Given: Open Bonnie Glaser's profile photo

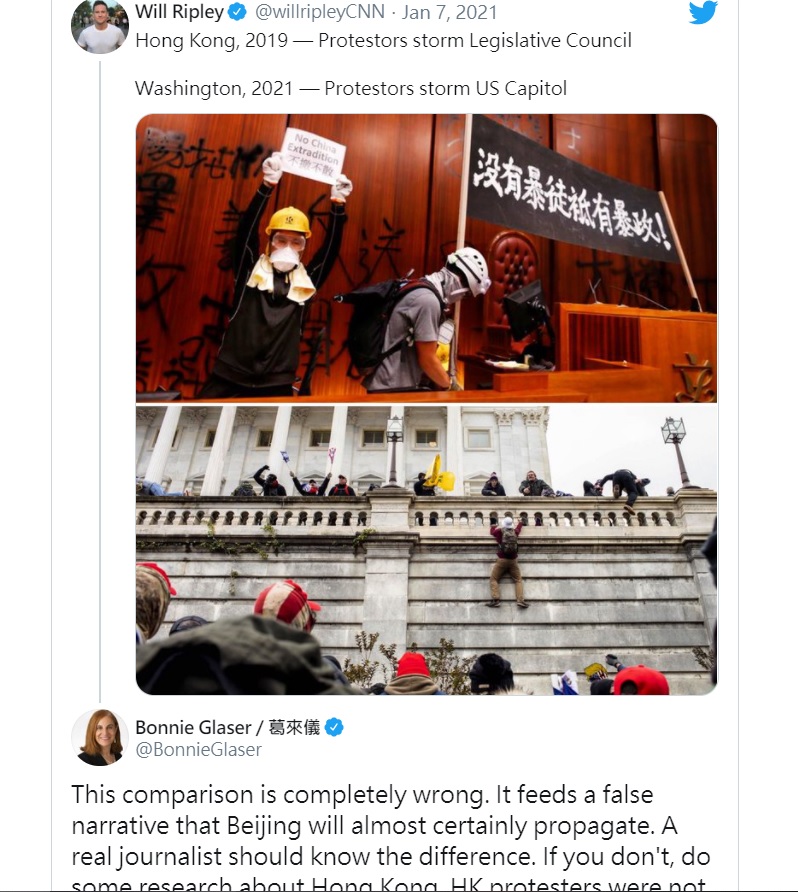Looking at the screenshot, I should point(100,737).
